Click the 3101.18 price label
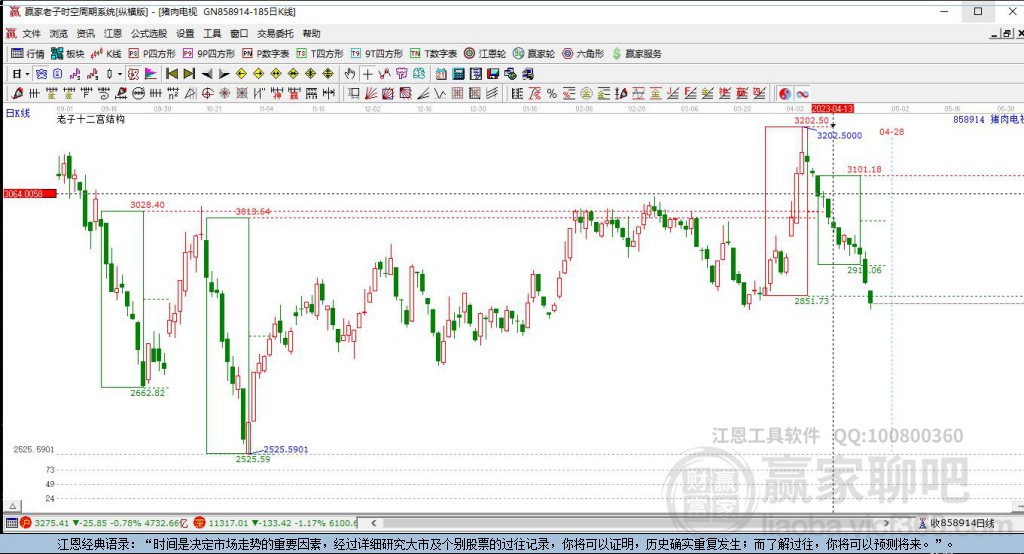 pyautogui.click(x=864, y=169)
